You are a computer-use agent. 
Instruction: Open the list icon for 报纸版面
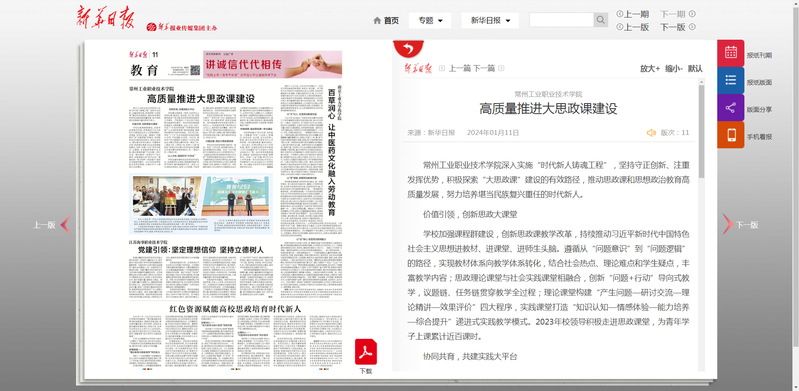point(730,81)
